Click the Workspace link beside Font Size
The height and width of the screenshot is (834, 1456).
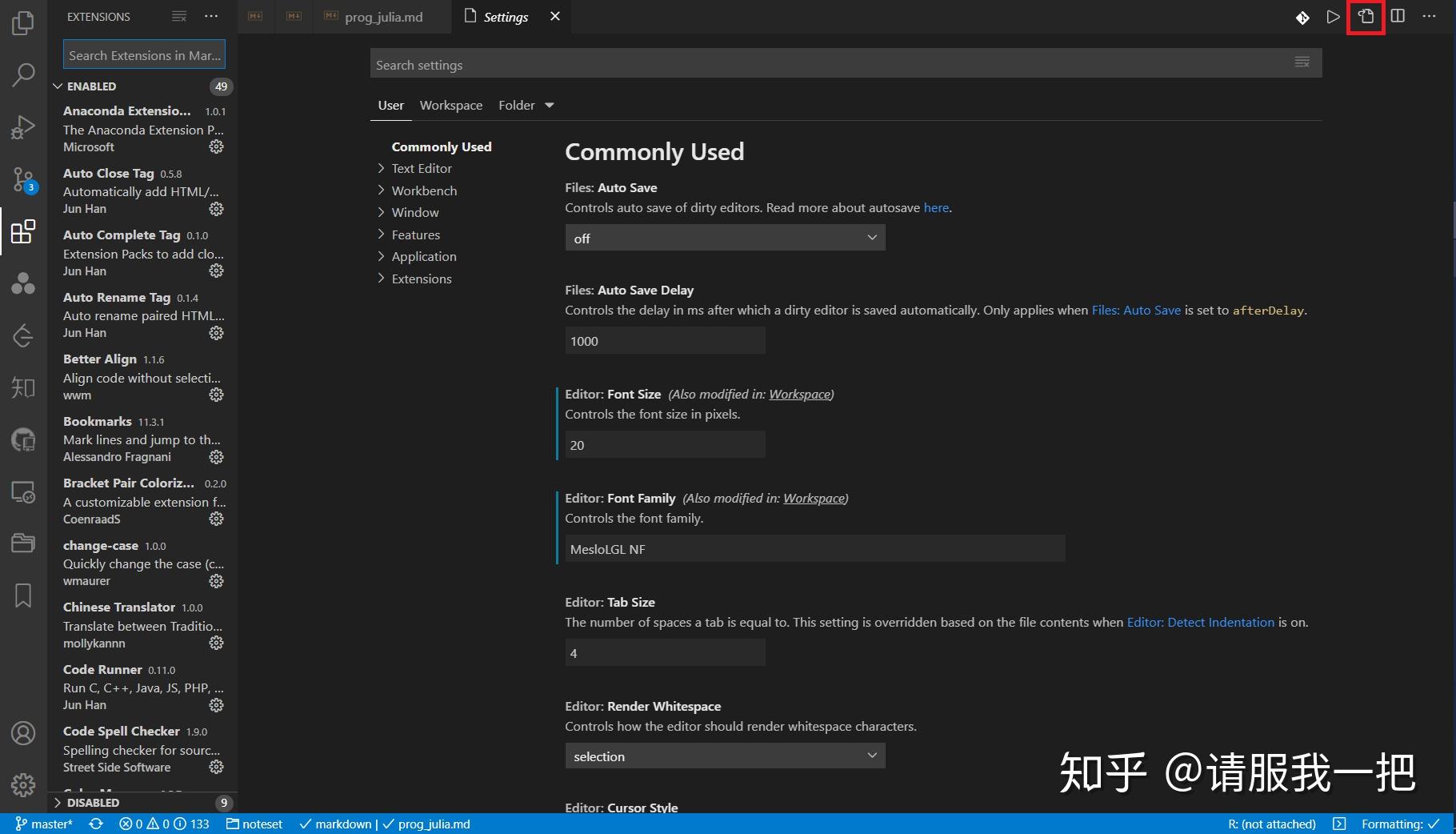[800, 394]
